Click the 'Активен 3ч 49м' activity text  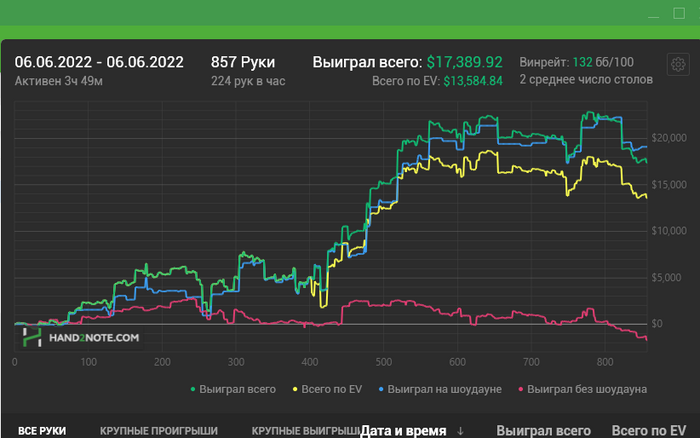58,81
